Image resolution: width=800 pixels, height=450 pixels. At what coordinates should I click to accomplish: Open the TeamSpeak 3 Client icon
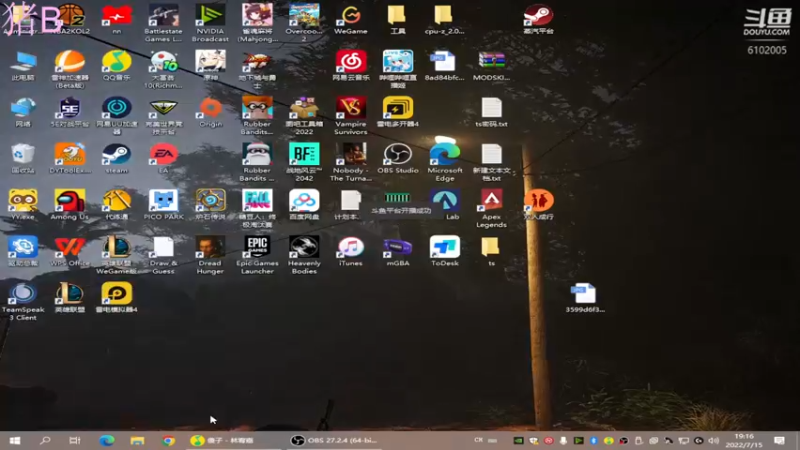point(22,301)
